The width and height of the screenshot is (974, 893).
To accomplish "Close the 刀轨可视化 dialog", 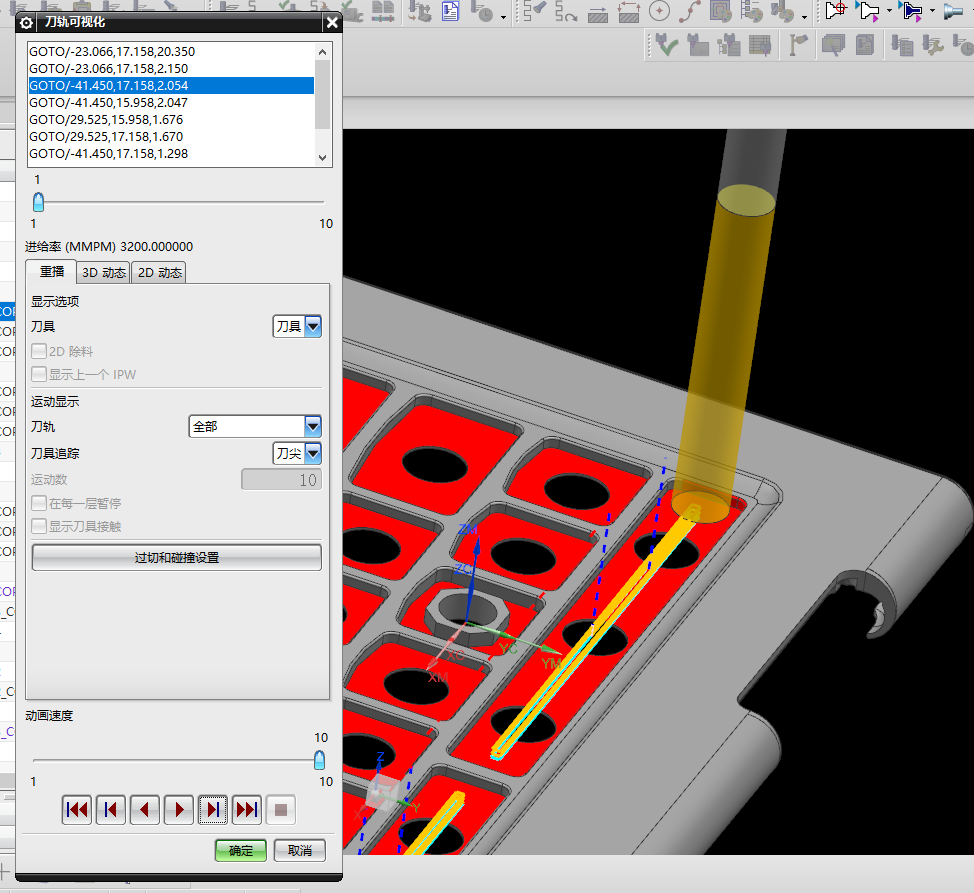I will [332, 23].
